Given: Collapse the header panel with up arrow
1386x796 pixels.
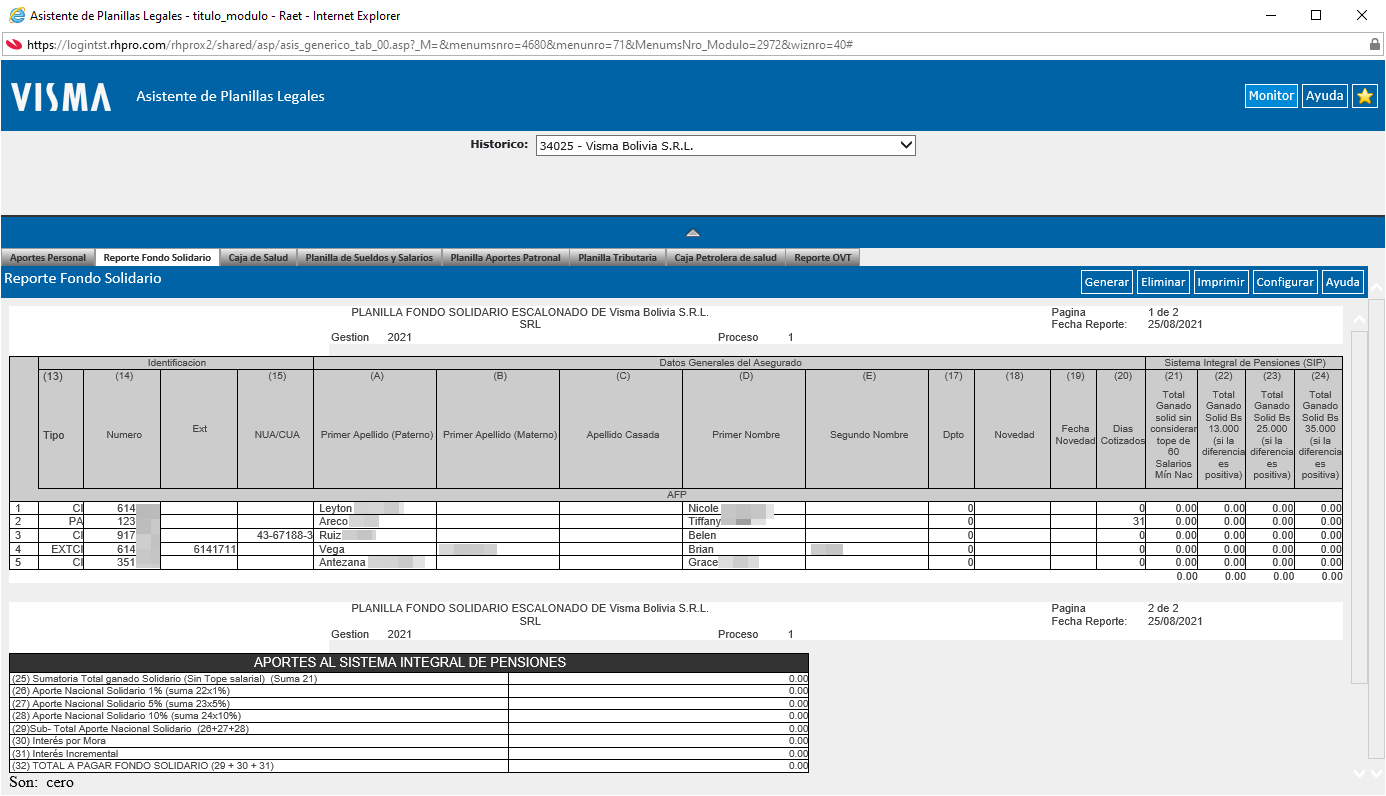Looking at the screenshot, I should 693,232.
